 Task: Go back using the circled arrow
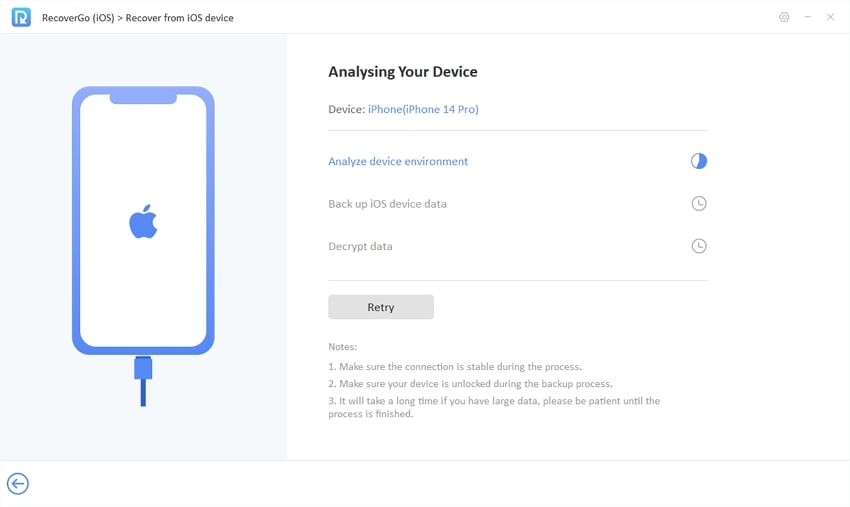(18, 484)
